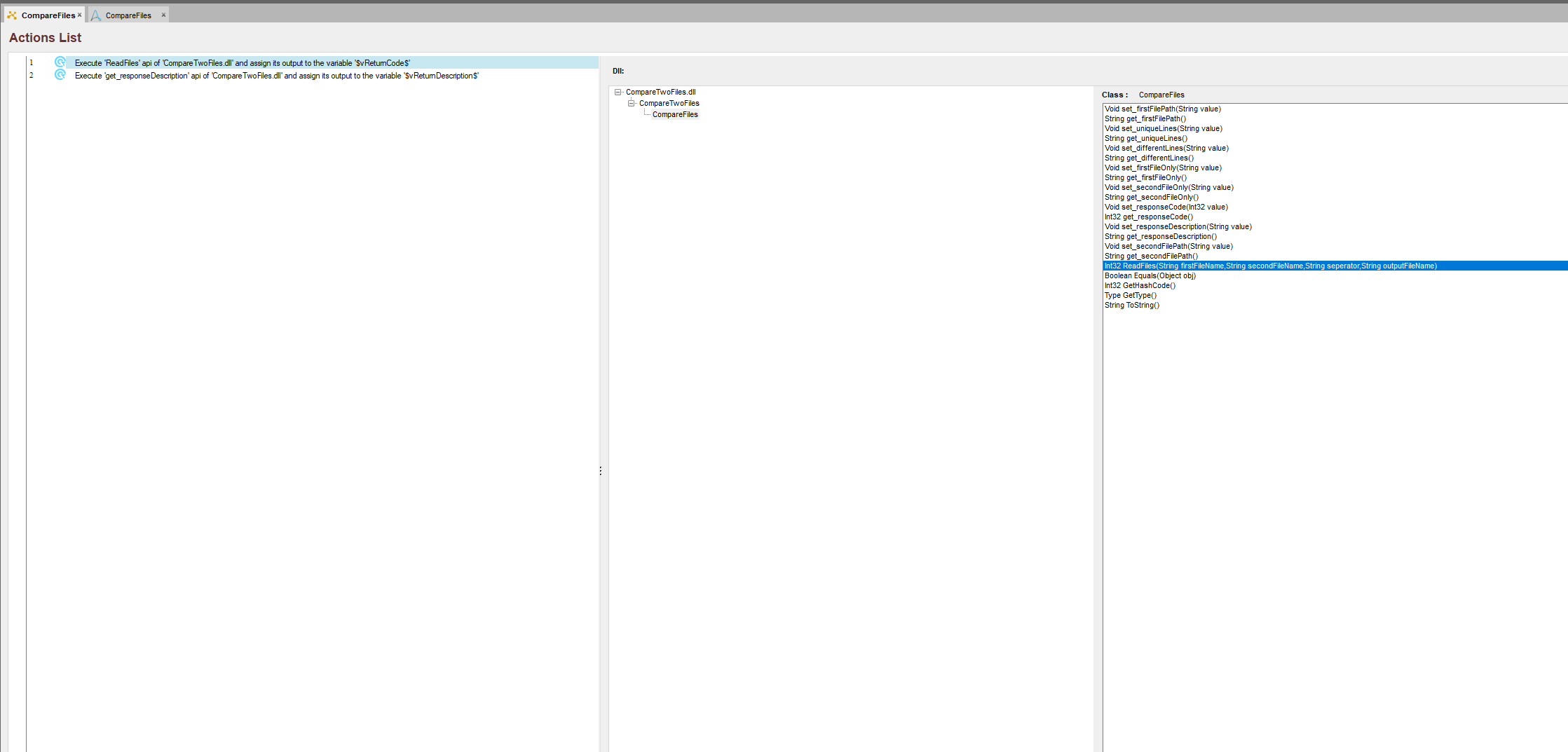Collapse the CompareTwoFiles.dll tree node

coord(618,92)
